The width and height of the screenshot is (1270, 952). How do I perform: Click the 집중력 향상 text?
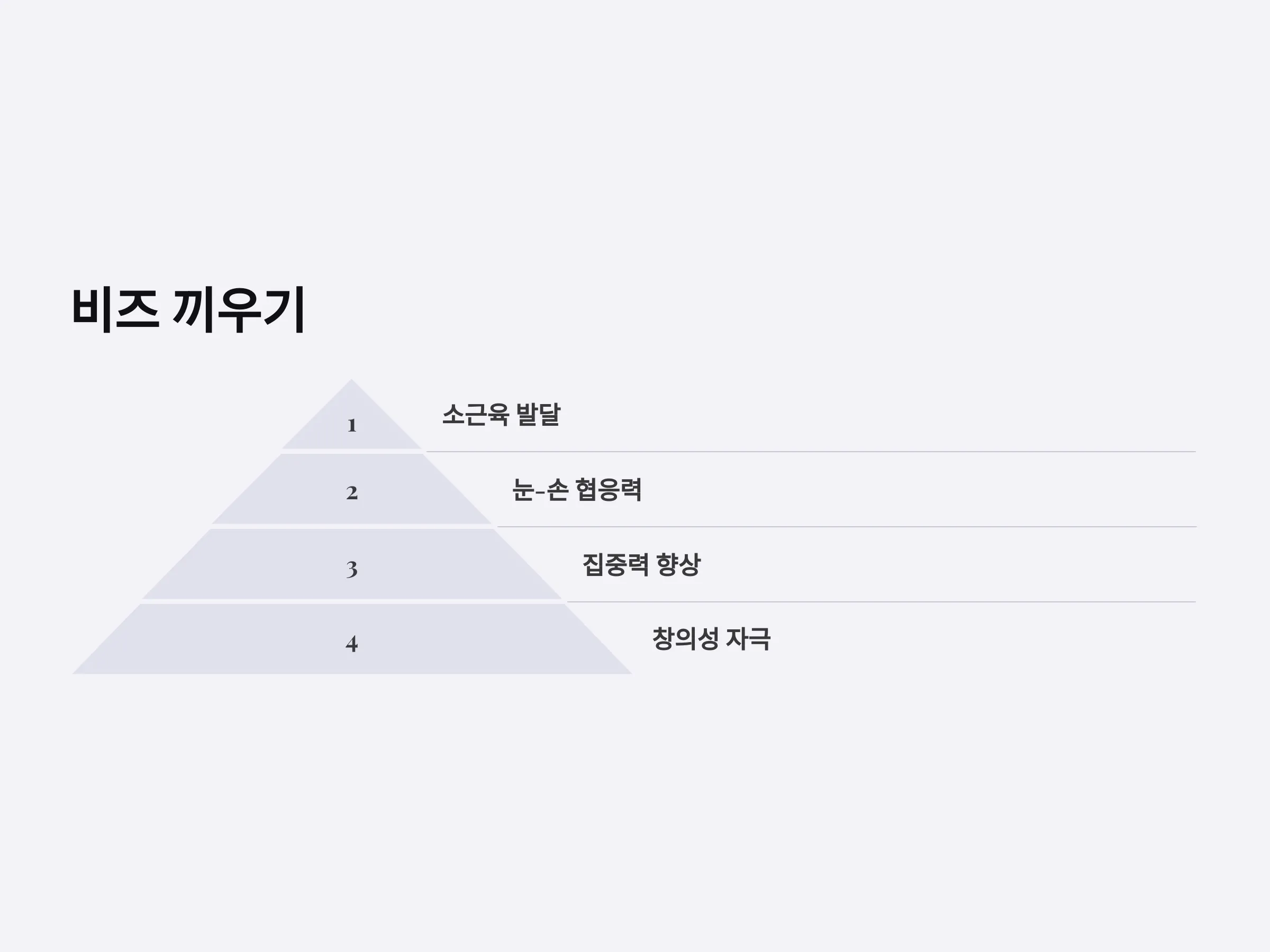[641, 565]
